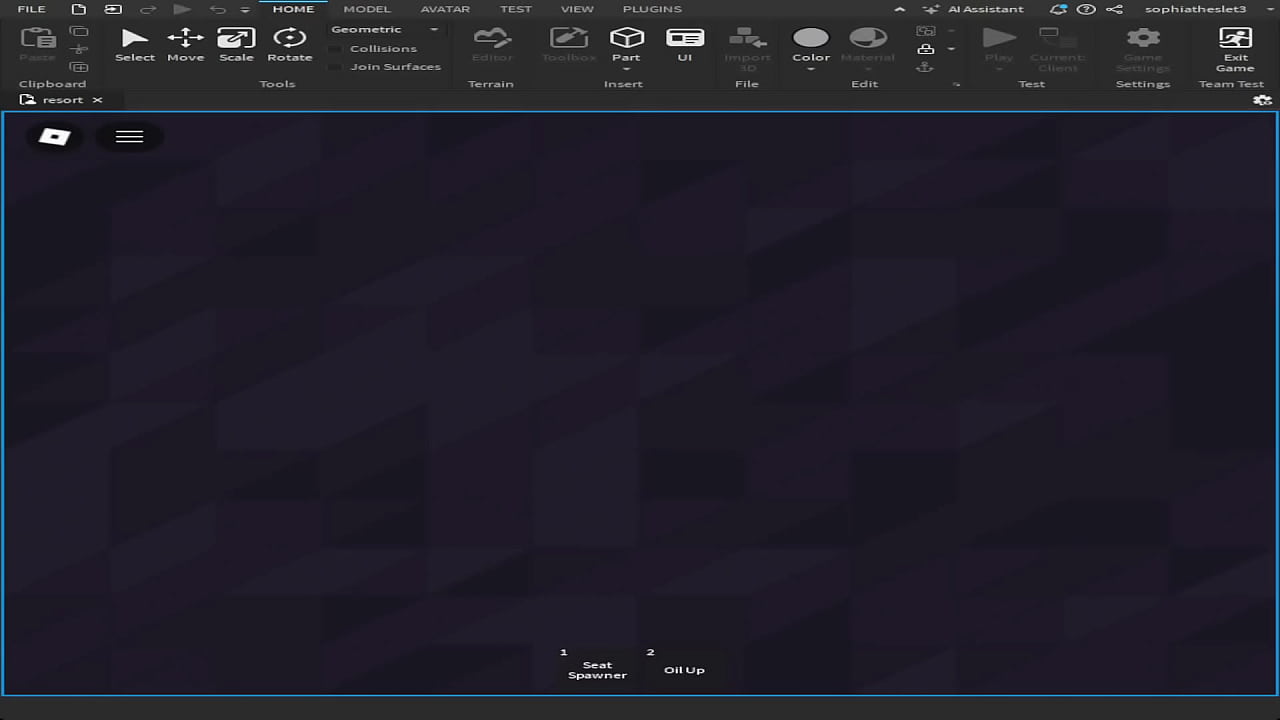This screenshot has width=1280, height=720.
Task: Select the Move tool
Action: (185, 44)
